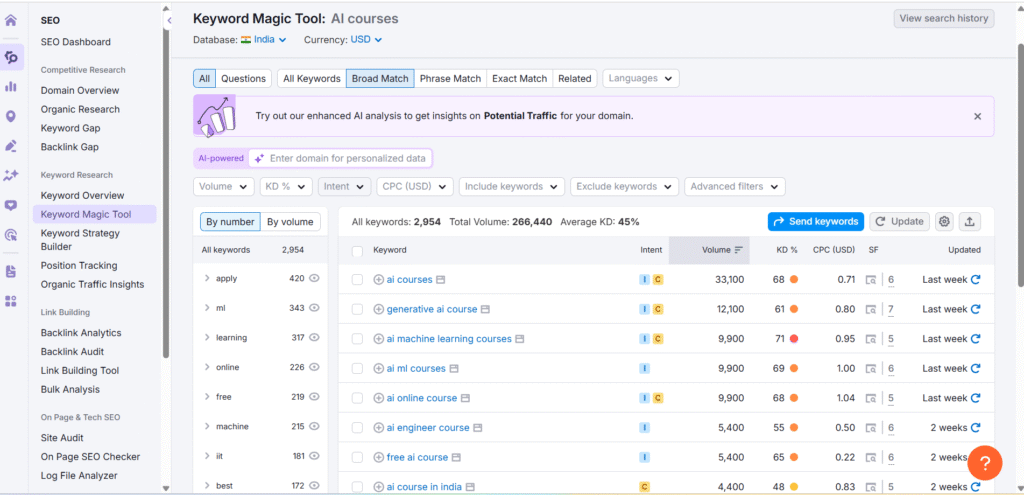Open the orange help question mark button
The width and height of the screenshot is (1024, 495).
coord(985,463)
